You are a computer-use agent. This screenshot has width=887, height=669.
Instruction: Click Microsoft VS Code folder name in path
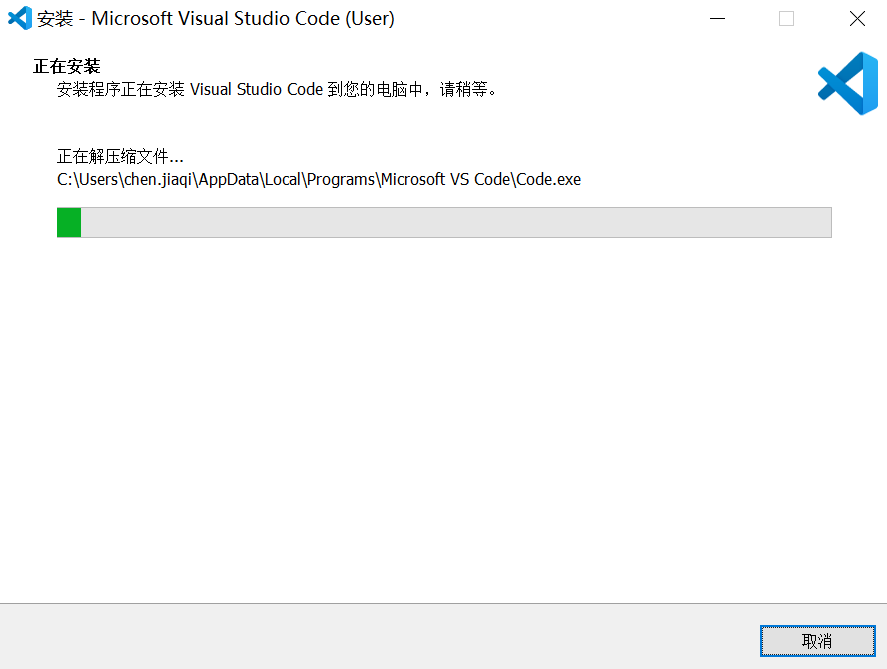point(446,180)
